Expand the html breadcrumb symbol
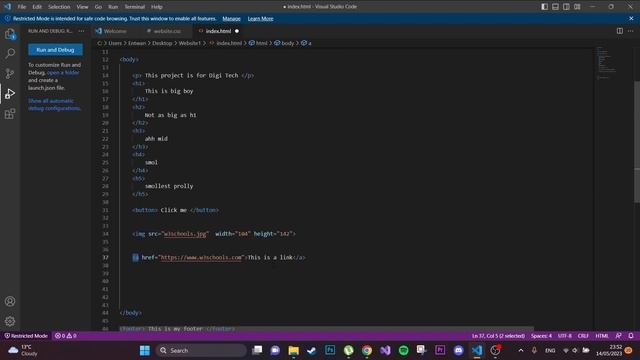Image resolution: width=640 pixels, height=360 pixels. (x=258, y=43)
